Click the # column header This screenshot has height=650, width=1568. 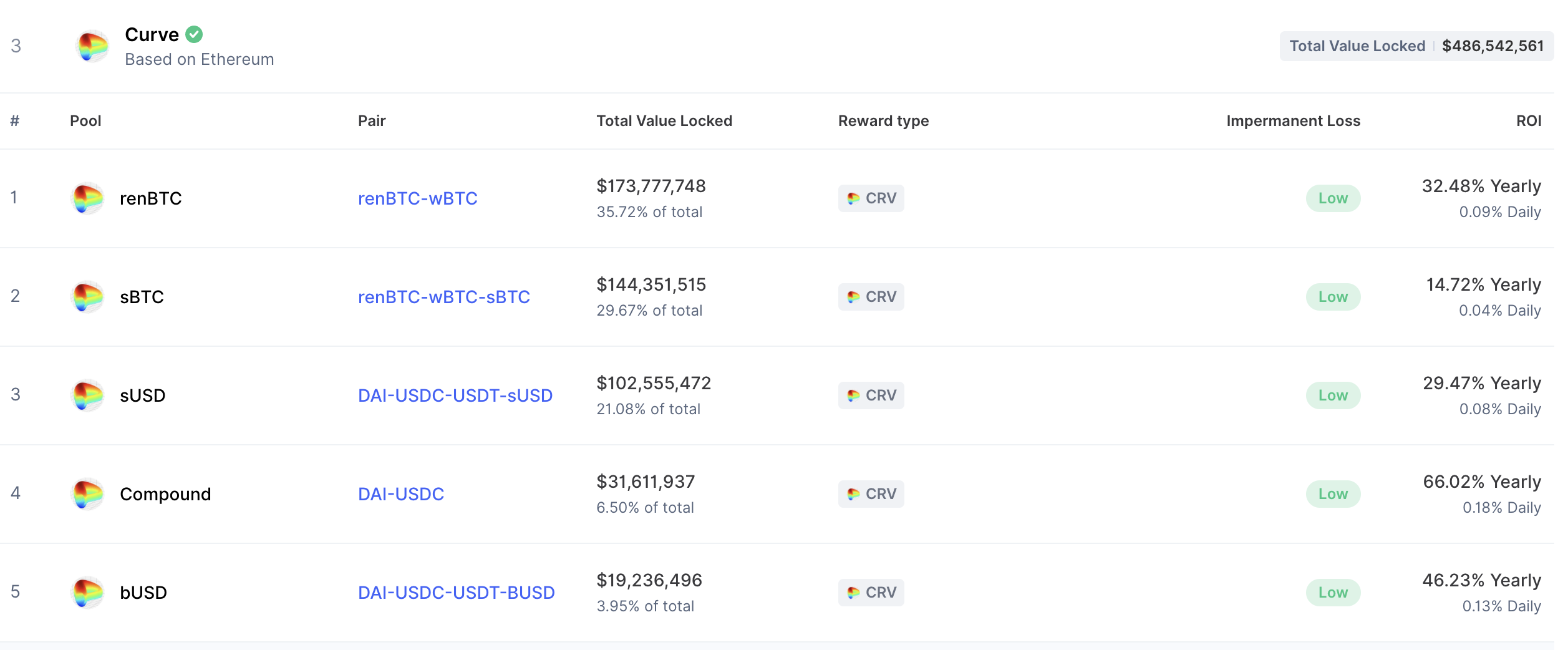(15, 121)
